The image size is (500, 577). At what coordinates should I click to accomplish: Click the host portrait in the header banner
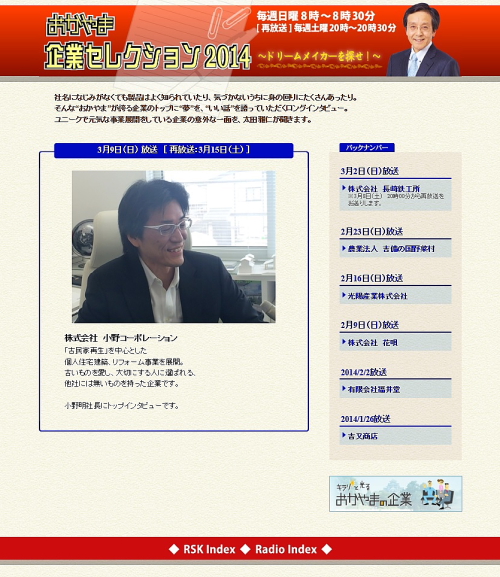click(x=423, y=40)
